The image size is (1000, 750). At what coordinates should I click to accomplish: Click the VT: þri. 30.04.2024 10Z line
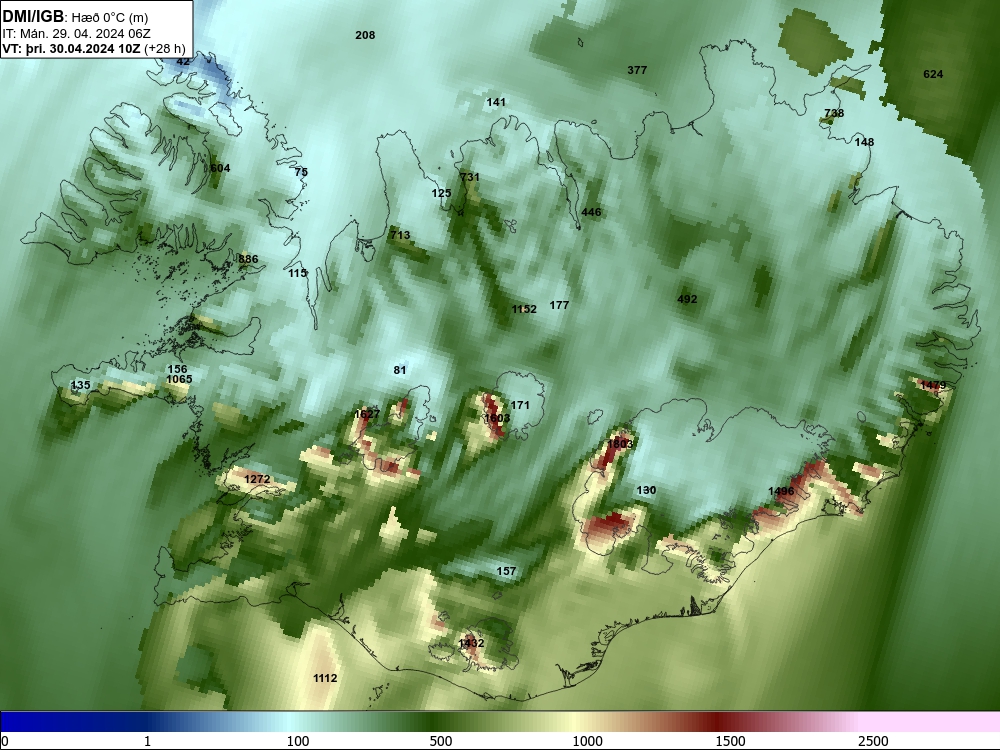click(94, 49)
